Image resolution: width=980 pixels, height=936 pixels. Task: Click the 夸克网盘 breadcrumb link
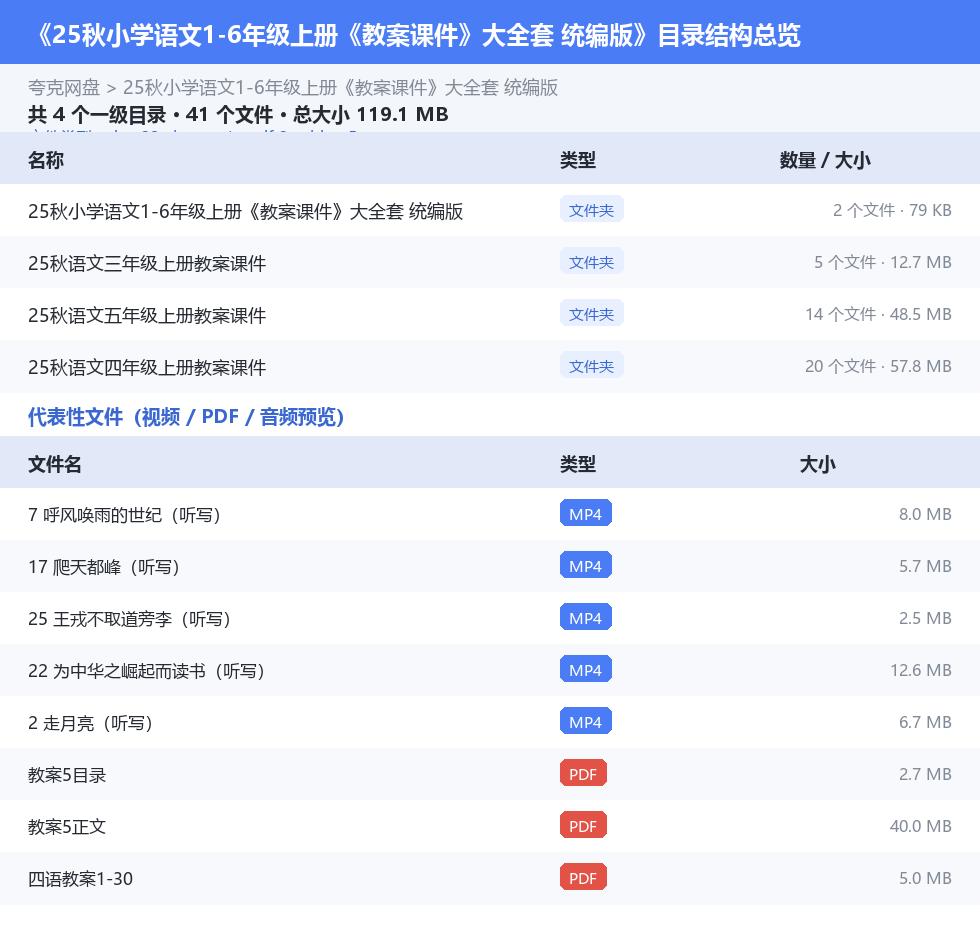64,87
